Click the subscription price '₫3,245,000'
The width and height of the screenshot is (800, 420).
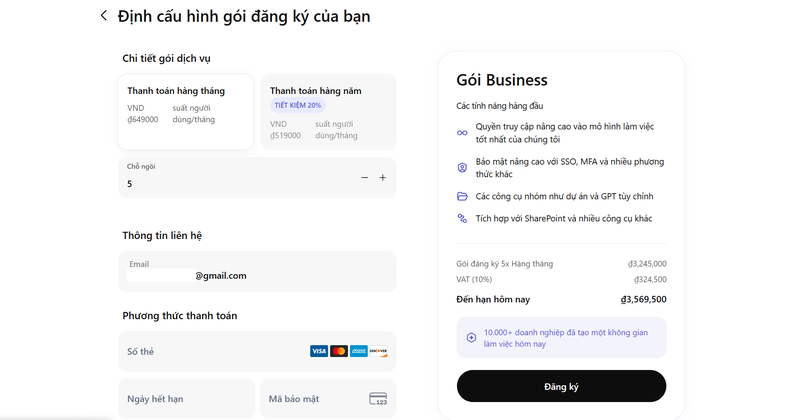647,264
